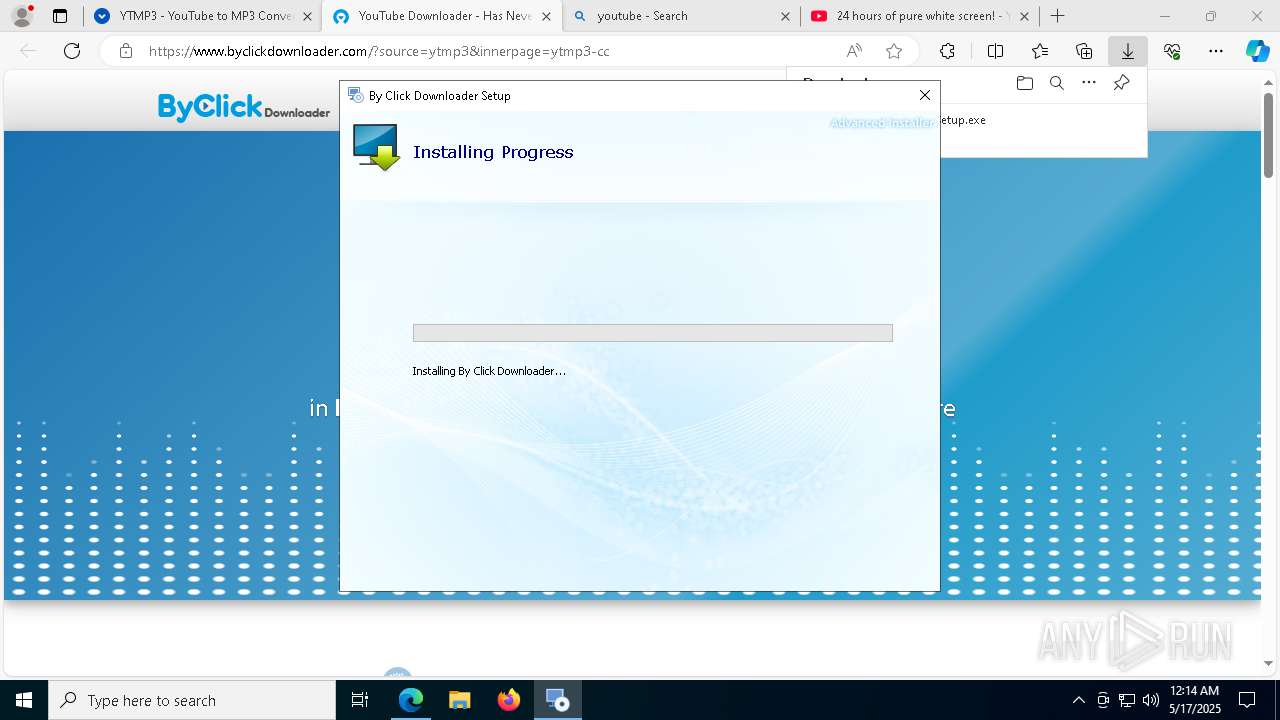Switch to YTMP3 YouTube to MP3 tab
This screenshot has height=720, width=1280.
click(201, 16)
